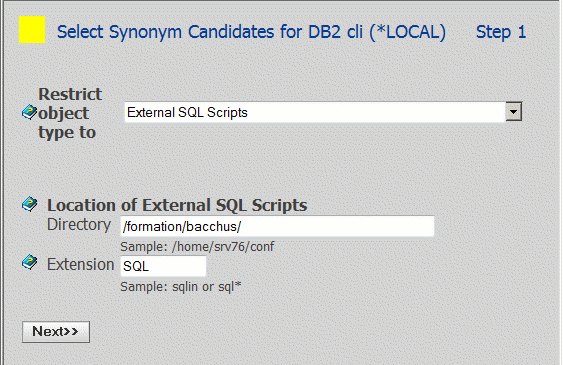This screenshot has height=365, width=563.
Task: Click the Next>> button
Action: [x=56, y=332]
